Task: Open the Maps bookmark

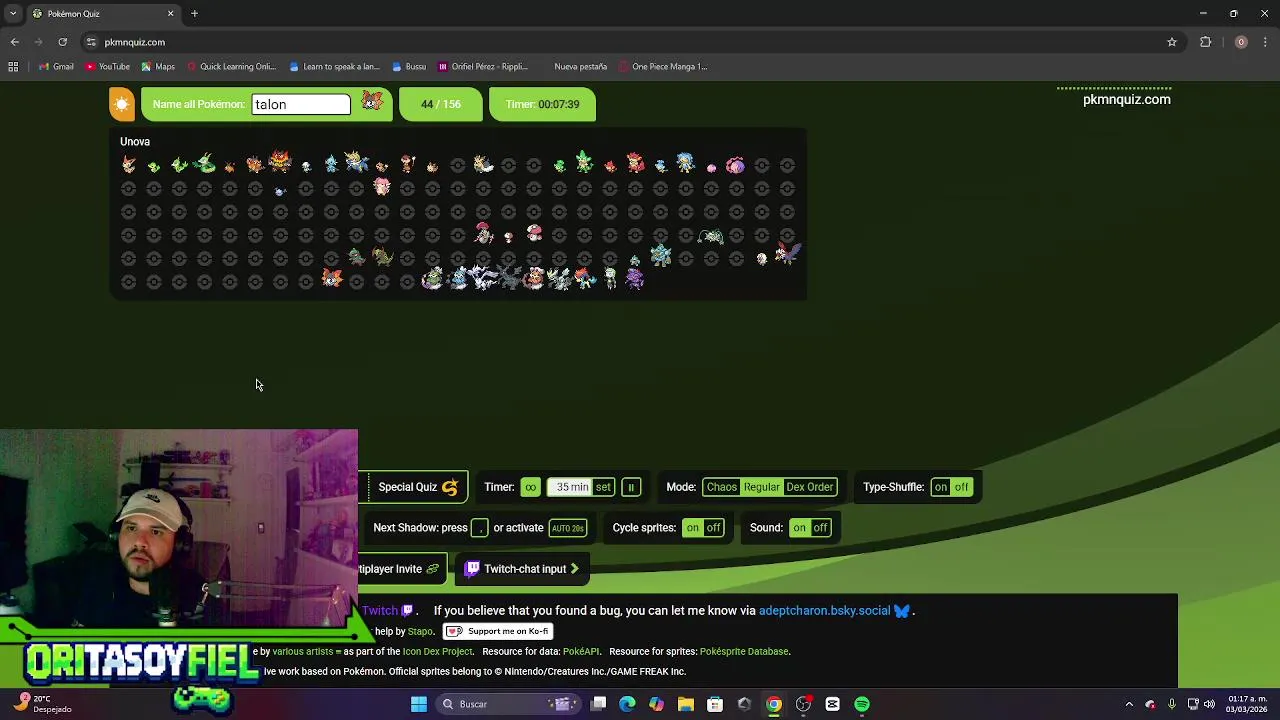Action: click(x=158, y=67)
